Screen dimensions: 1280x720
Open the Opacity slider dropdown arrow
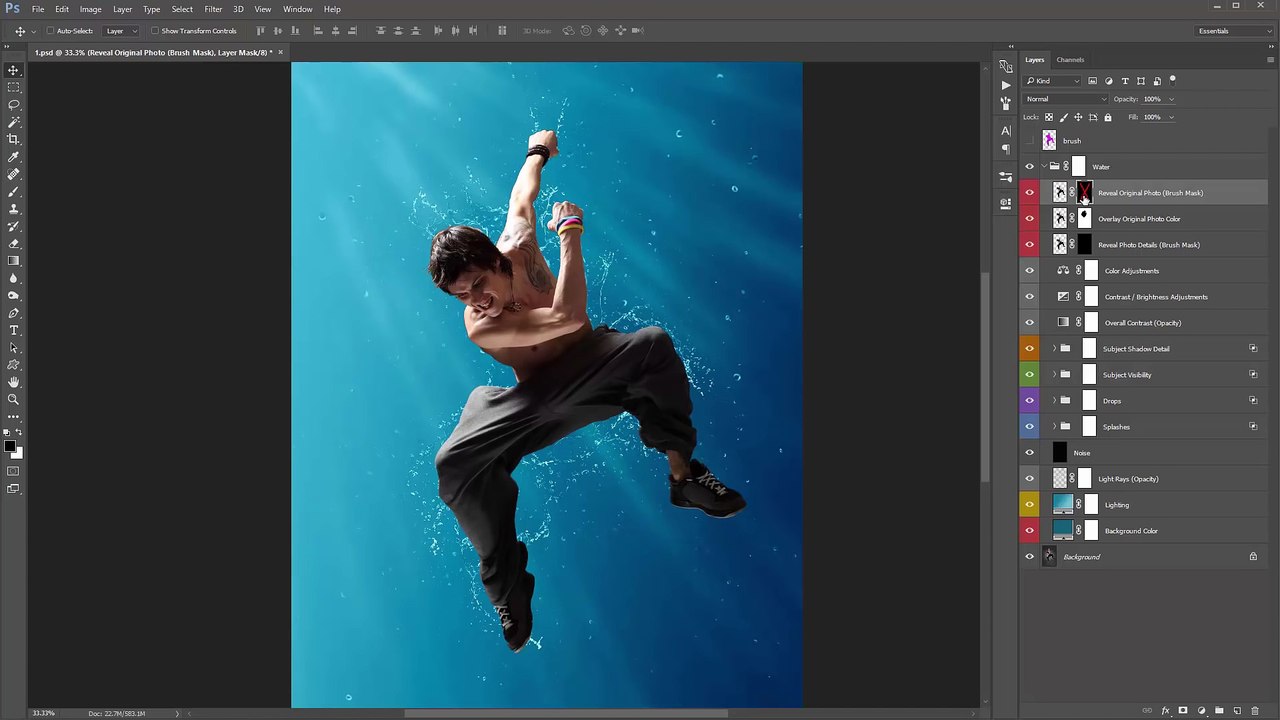1171,99
